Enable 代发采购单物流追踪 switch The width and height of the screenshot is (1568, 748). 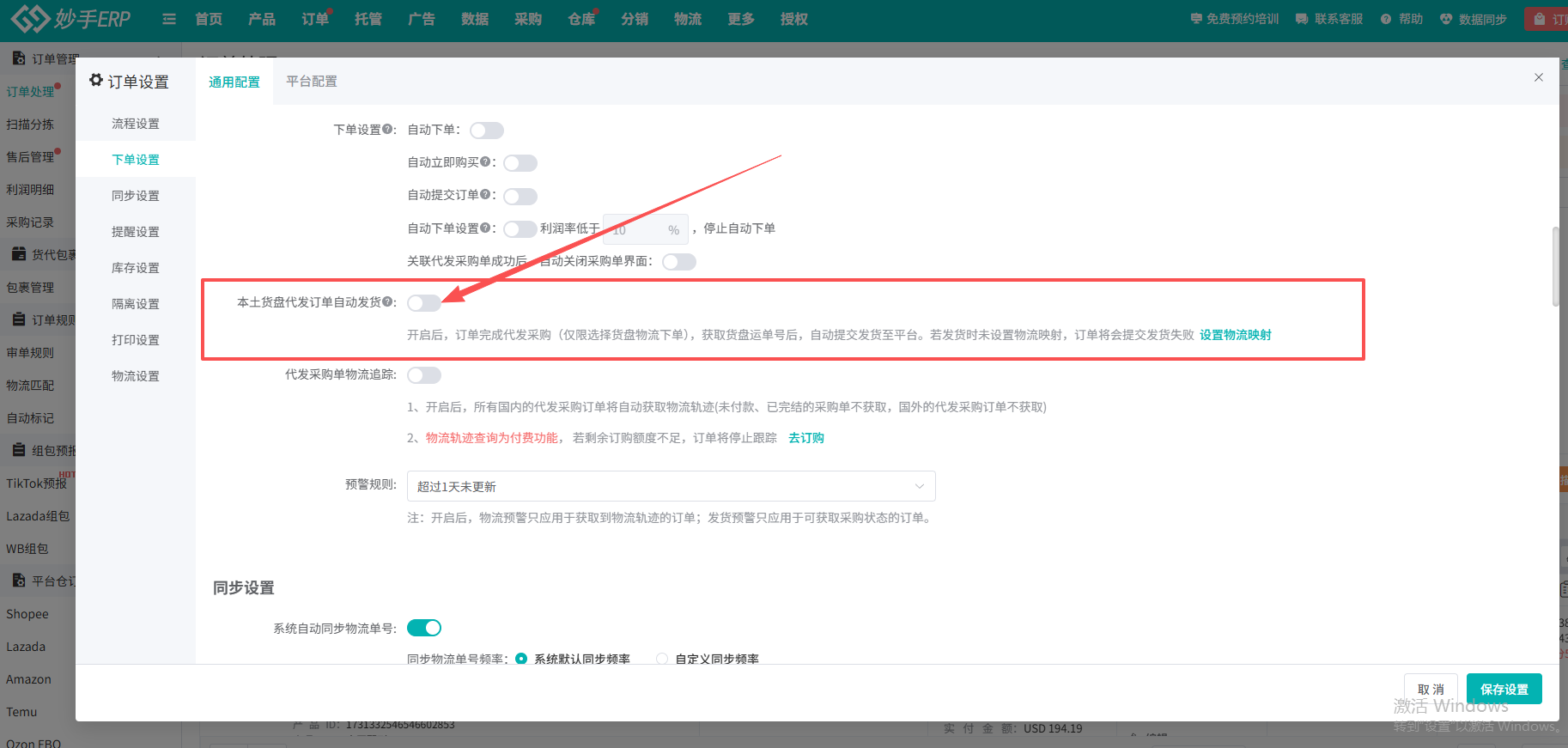point(424,375)
